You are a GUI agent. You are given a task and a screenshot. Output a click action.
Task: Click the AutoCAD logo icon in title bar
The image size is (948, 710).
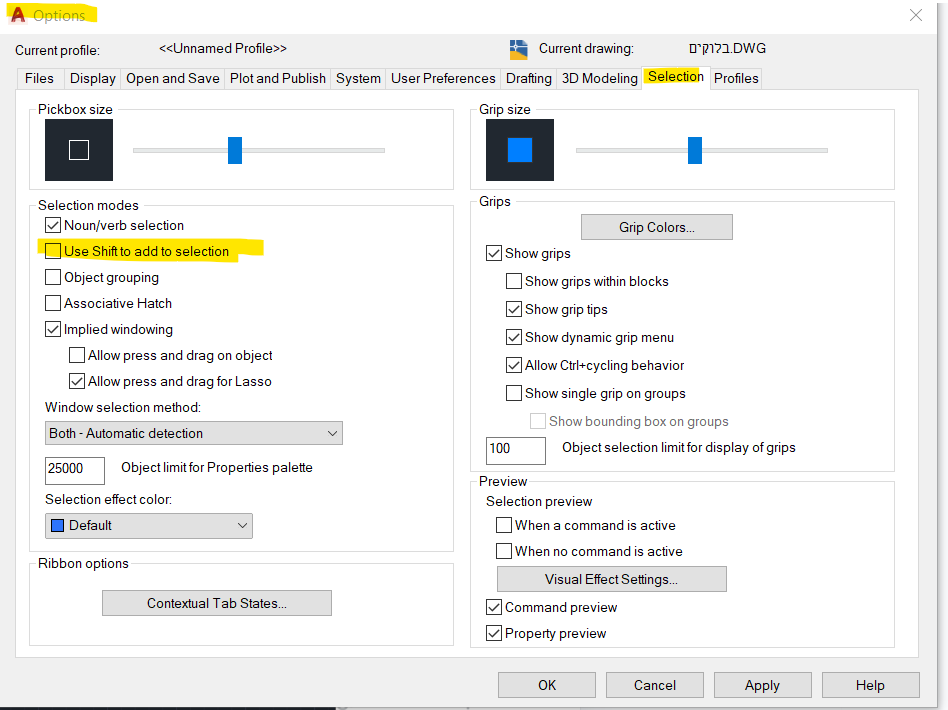pyautogui.click(x=17, y=15)
